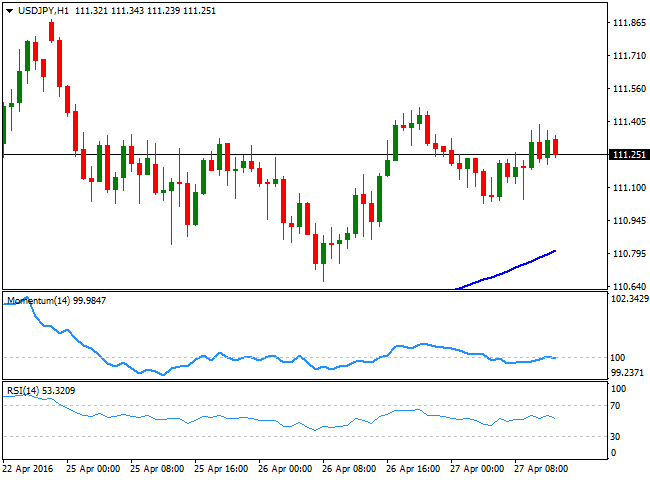Click the RSI 30 level label
Screen dimensions: 650x480
coord(615,436)
